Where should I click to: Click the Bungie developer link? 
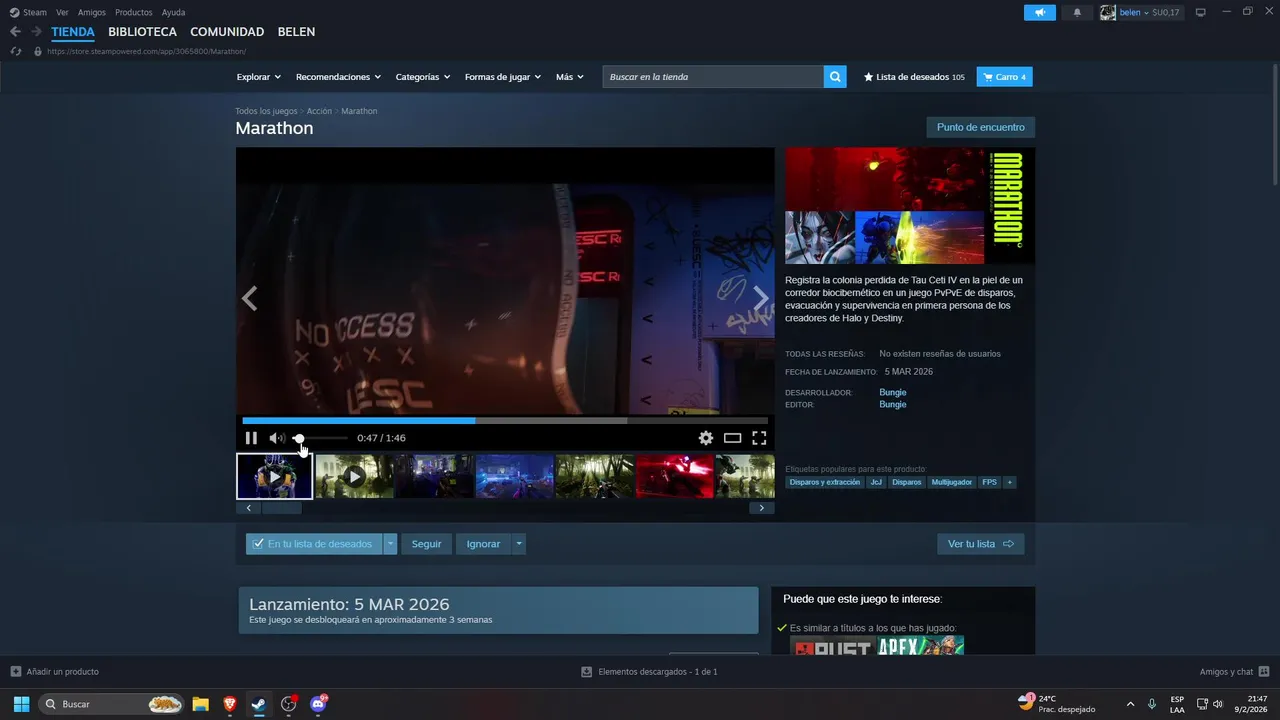893,392
